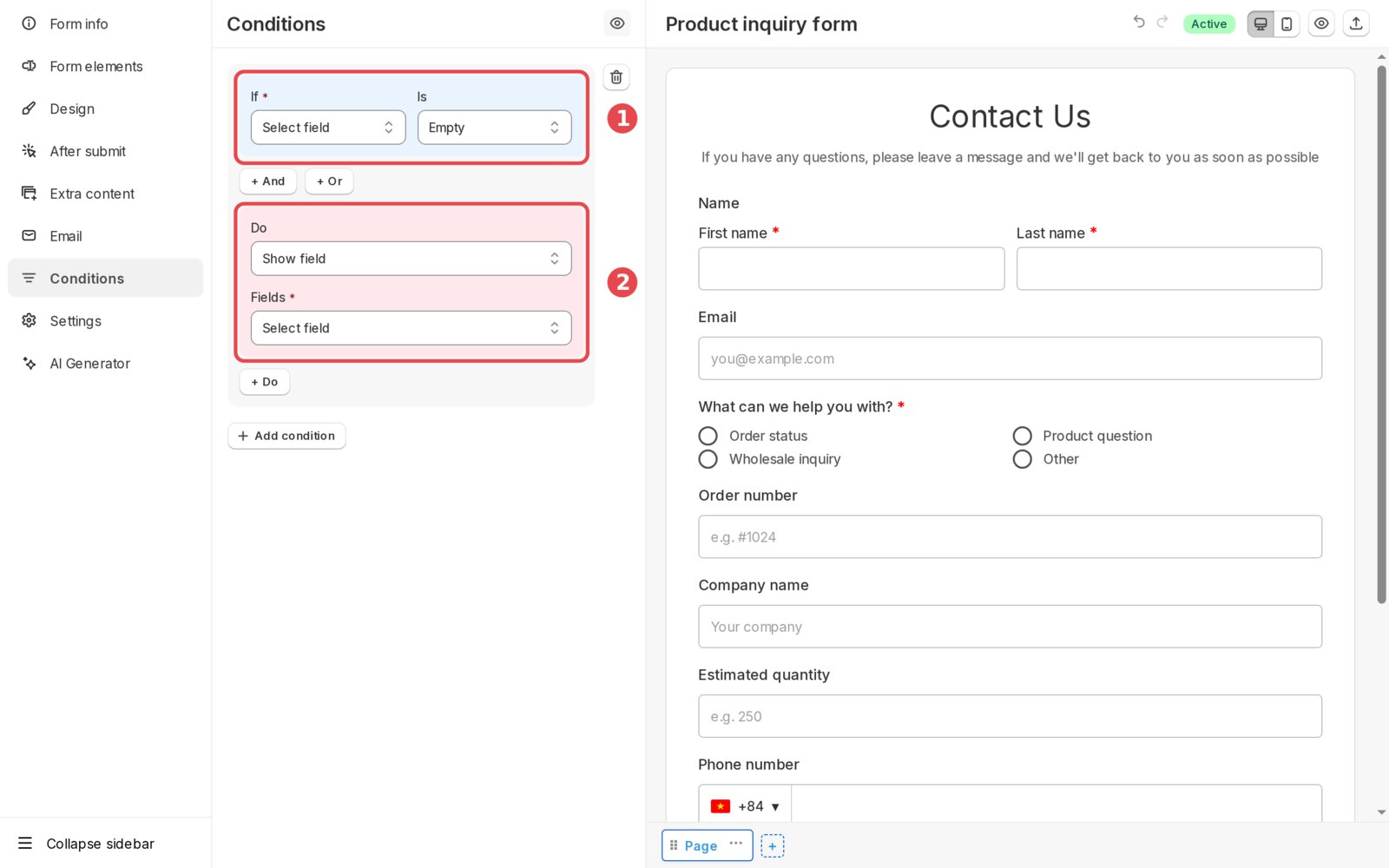This screenshot has height=868, width=1389.
Task: Click the Company name input field
Action: pyautogui.click(x=1010, y=627)
